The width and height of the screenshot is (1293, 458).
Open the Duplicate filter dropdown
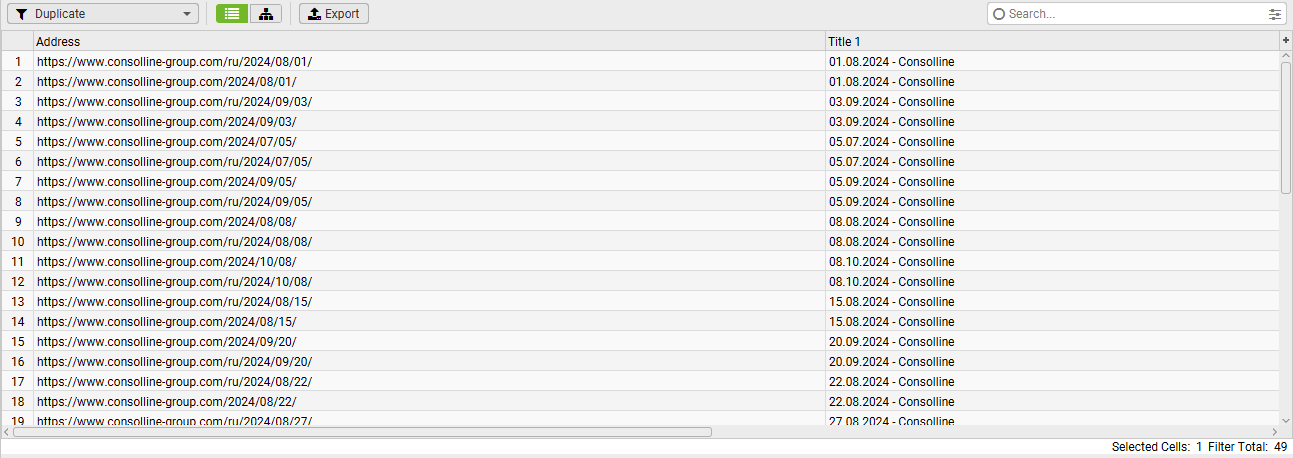[102, 14]
